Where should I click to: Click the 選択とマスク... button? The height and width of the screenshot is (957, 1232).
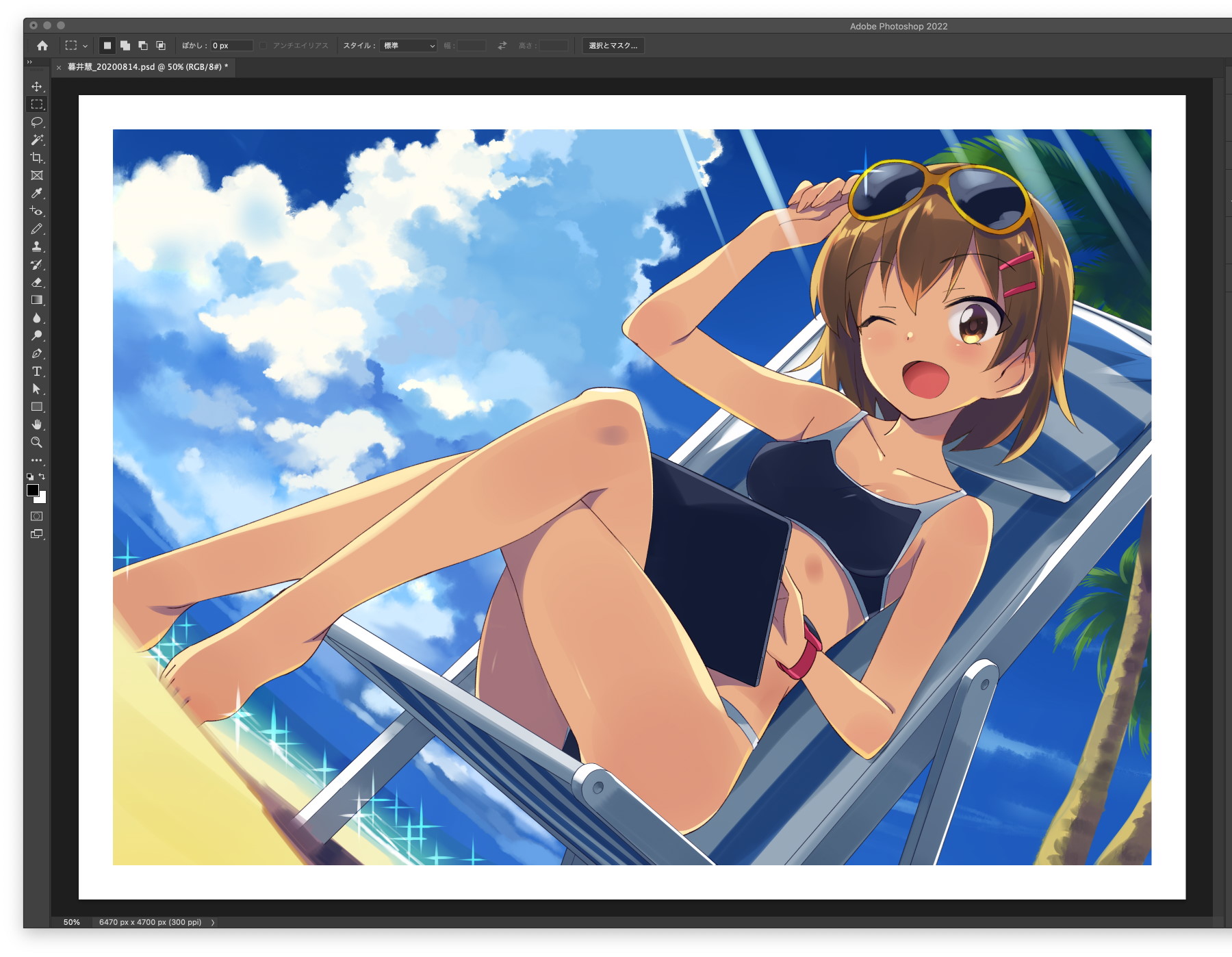coord(613,46)
